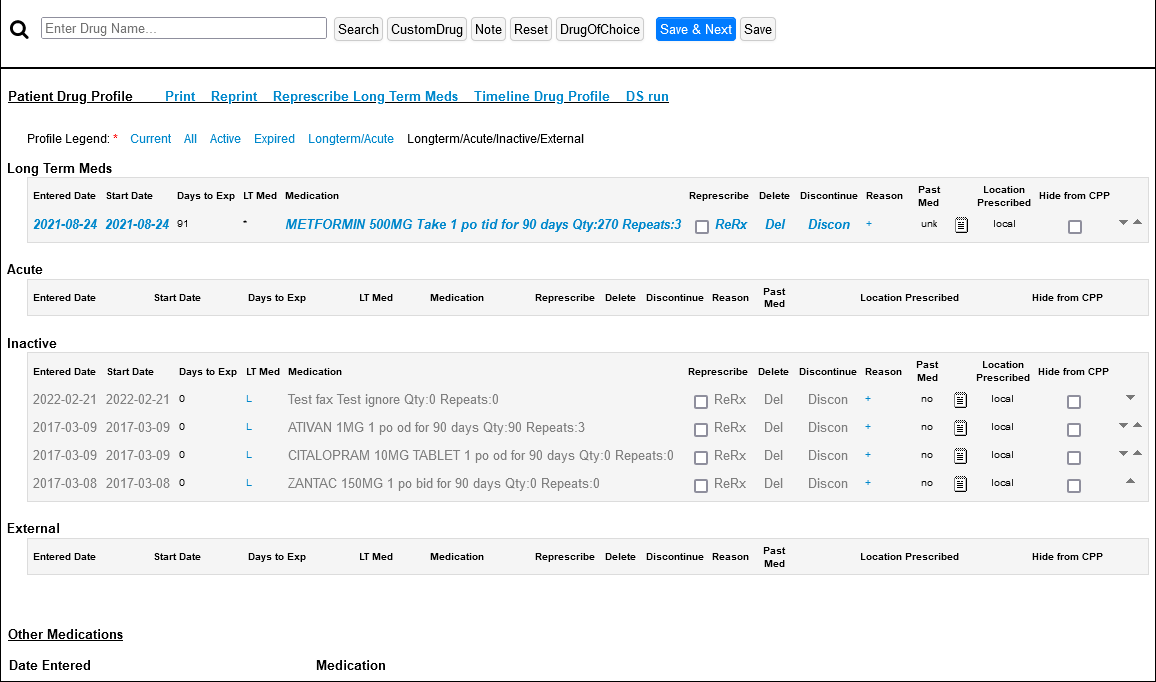Viewport: 1156px width, 682px height.
Task: Add reason with plus on Citalopram row
Action: [x=868, y=455]
